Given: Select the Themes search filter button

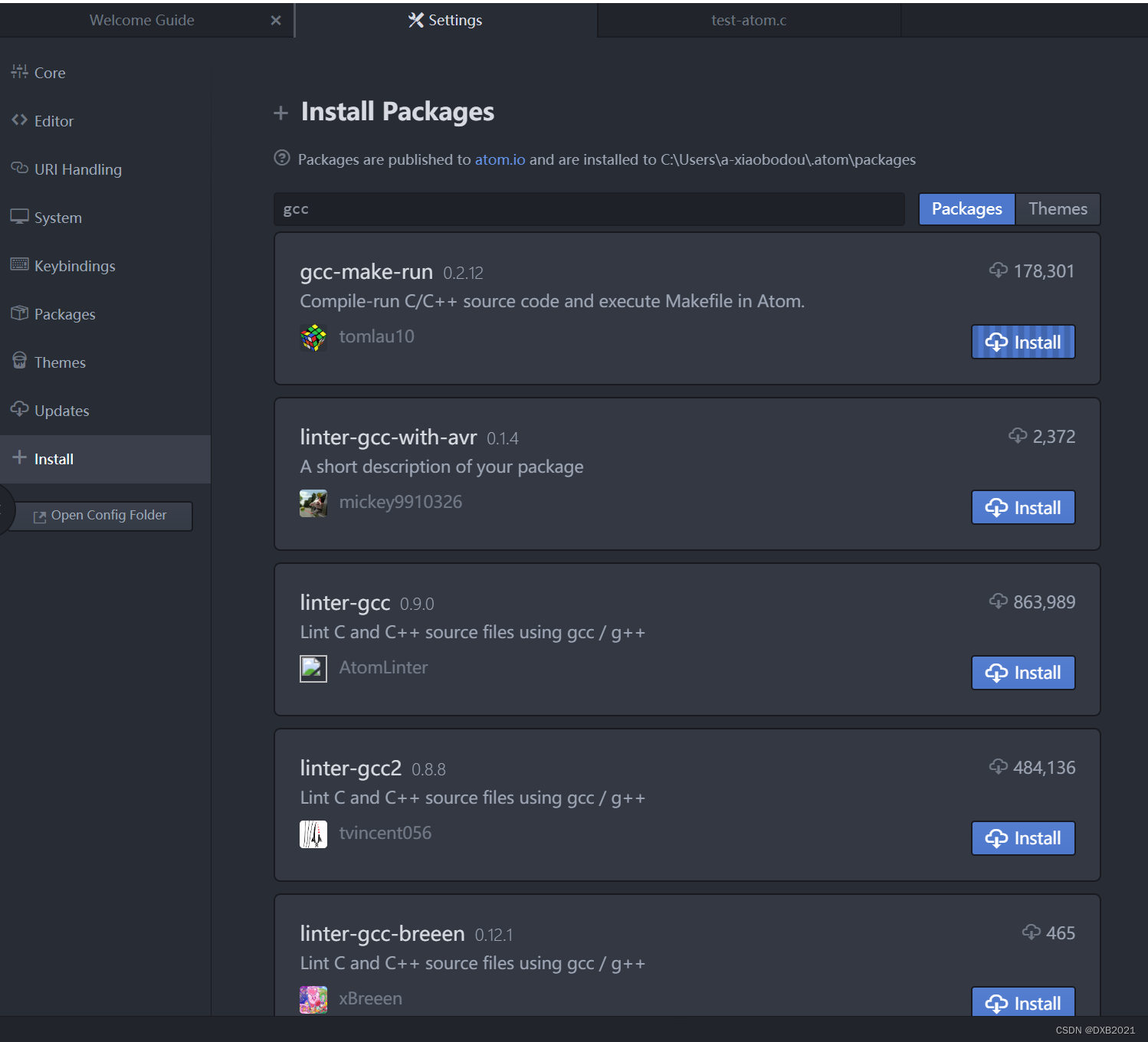Looking at the screenshot, I should tap(1058, 209).
